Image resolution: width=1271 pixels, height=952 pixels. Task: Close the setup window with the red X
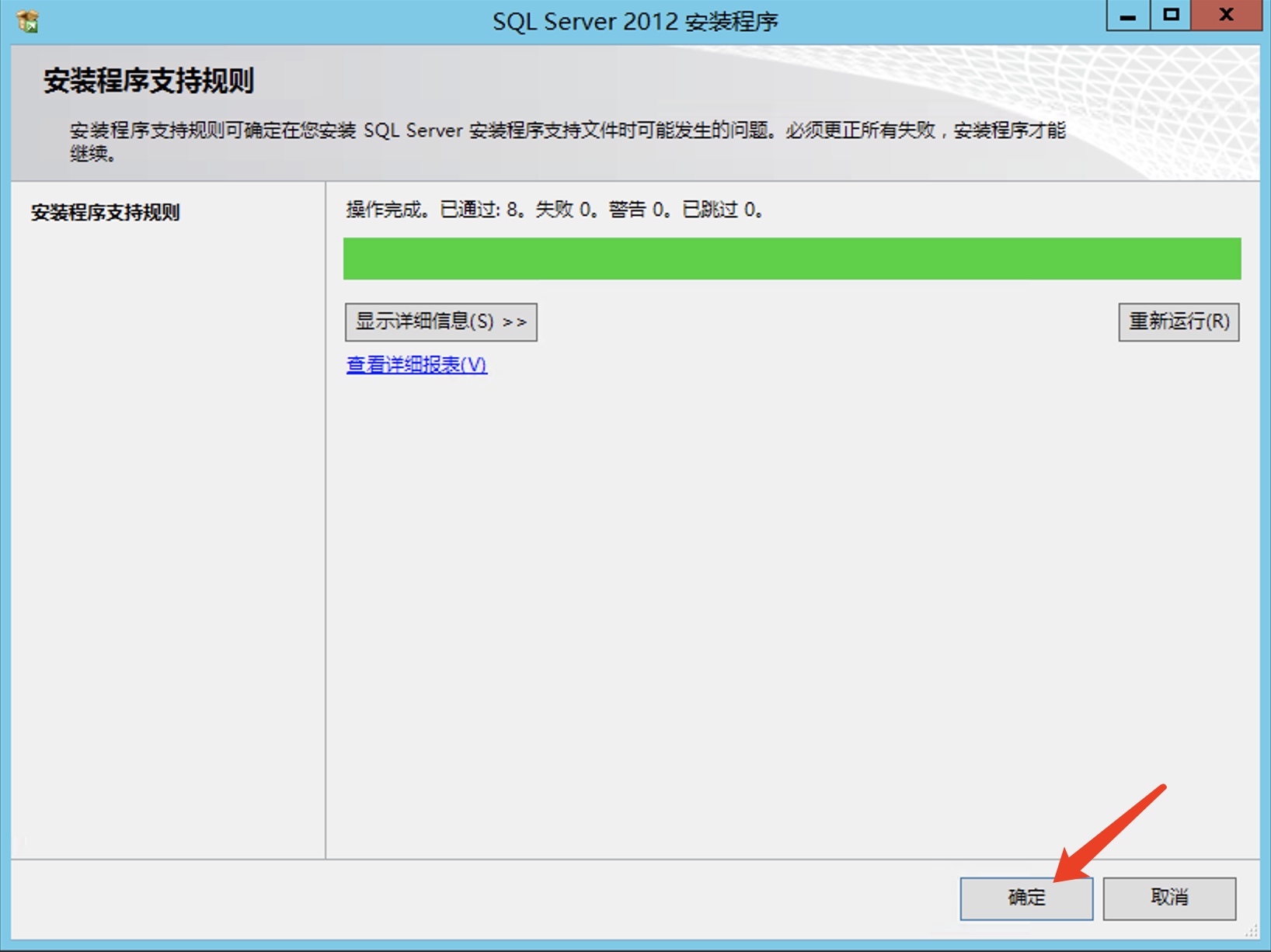pos(1226,16)
